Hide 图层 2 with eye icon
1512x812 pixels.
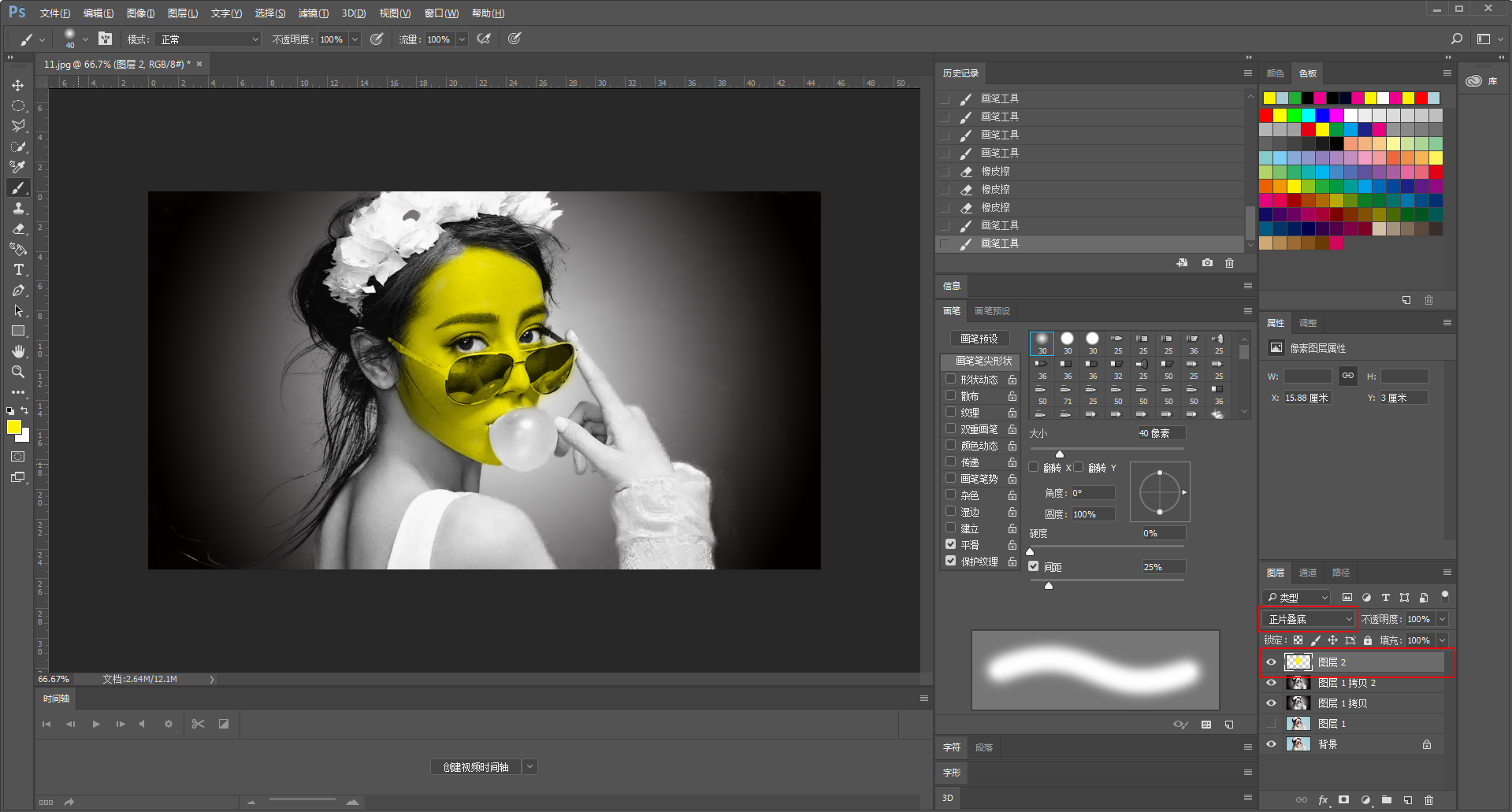click(x=1272, y=662)
